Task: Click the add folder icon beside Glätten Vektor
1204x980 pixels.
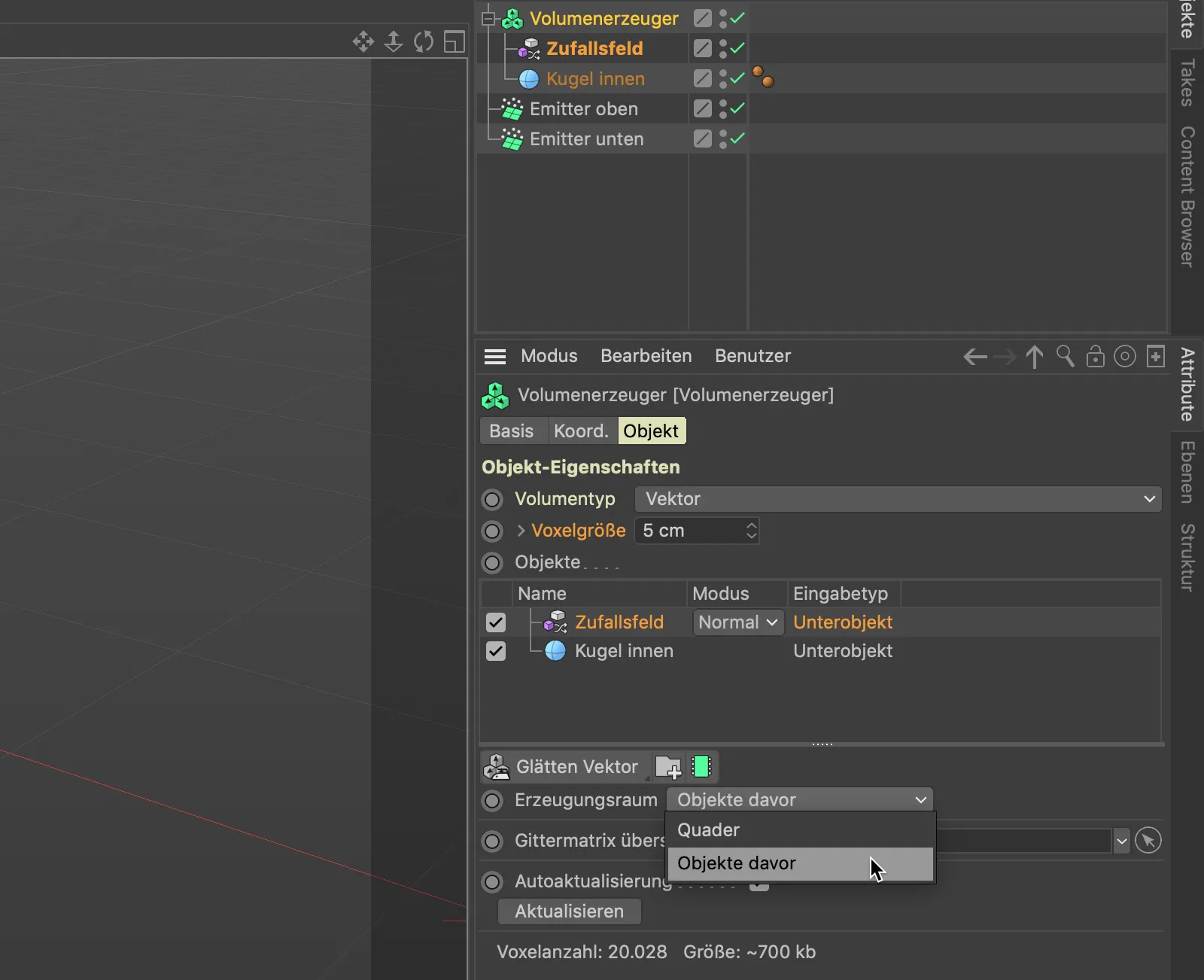Action: [668, 767]
